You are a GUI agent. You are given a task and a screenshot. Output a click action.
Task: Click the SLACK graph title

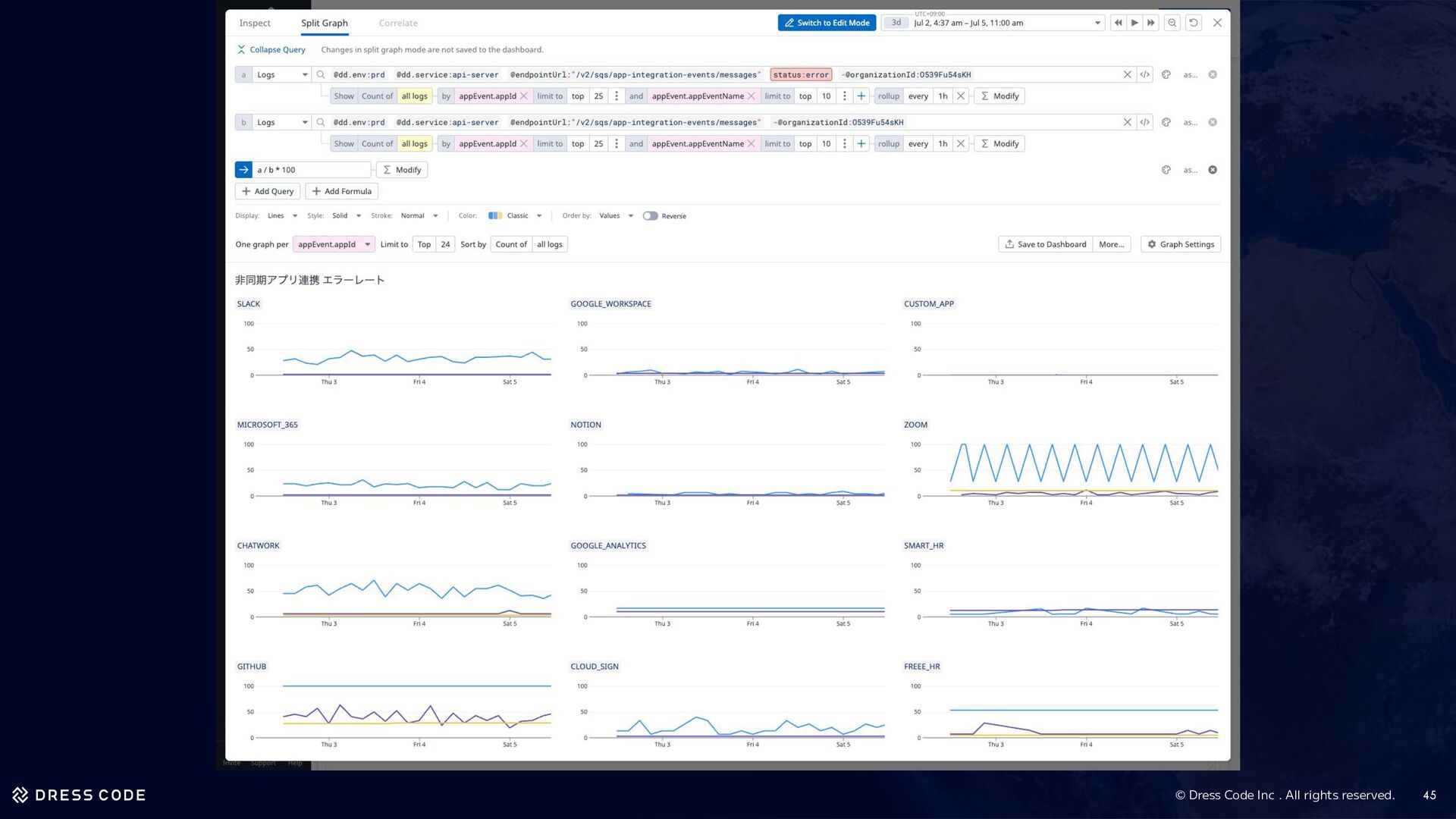tap(249, 304)
